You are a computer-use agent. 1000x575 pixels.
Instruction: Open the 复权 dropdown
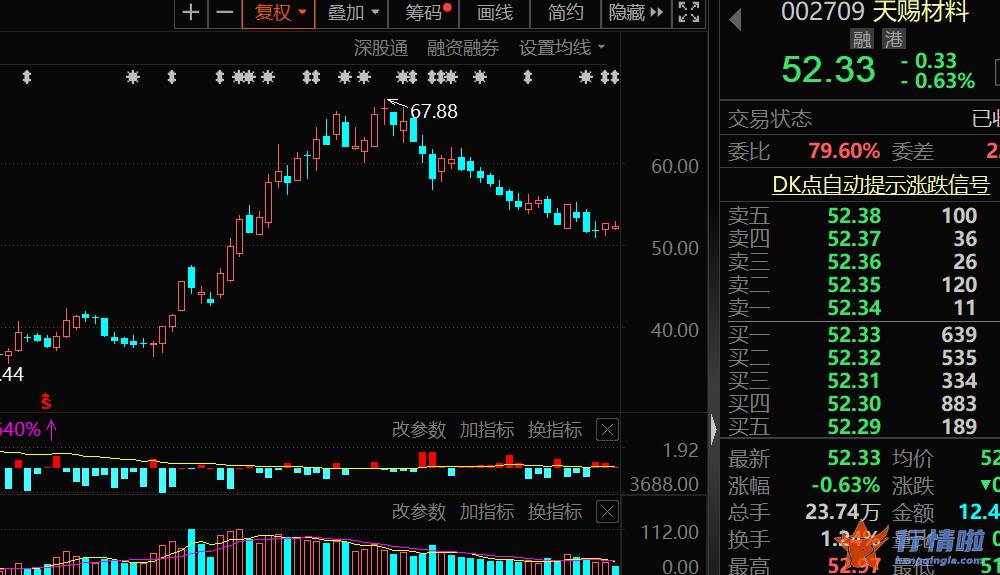click(279, 13)
